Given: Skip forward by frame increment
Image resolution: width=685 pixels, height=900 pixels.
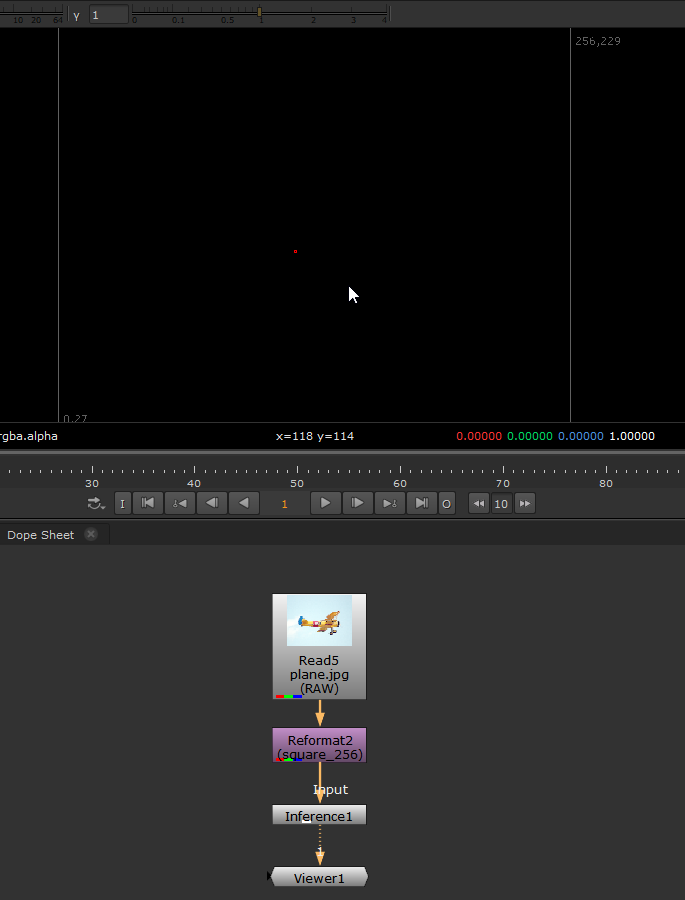Looking at the screenshot, I should [x=524, y=503].
